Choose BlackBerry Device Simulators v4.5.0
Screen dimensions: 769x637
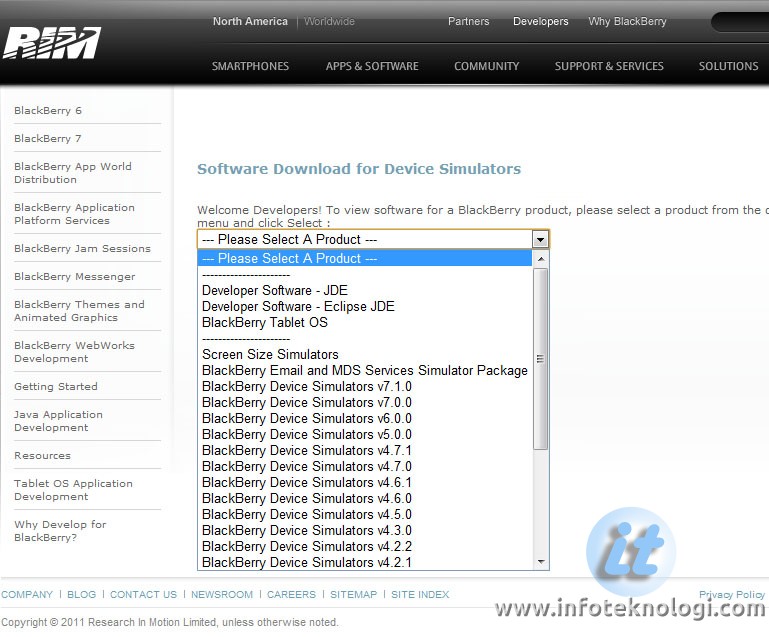(x=365, y=514)
